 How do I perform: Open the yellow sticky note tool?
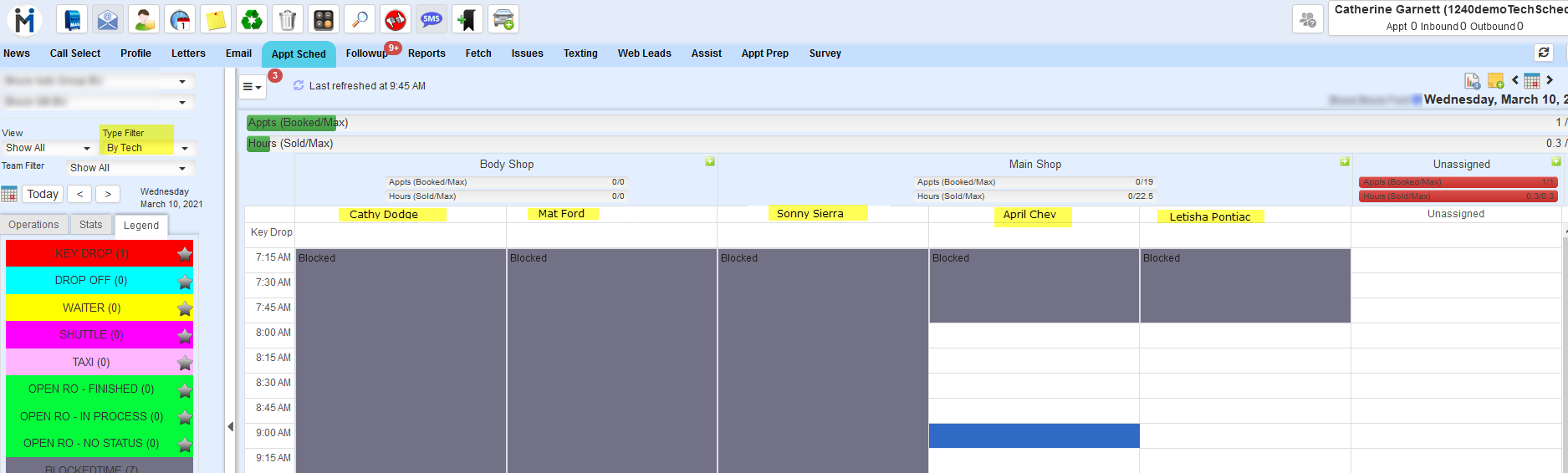[216, 19]
